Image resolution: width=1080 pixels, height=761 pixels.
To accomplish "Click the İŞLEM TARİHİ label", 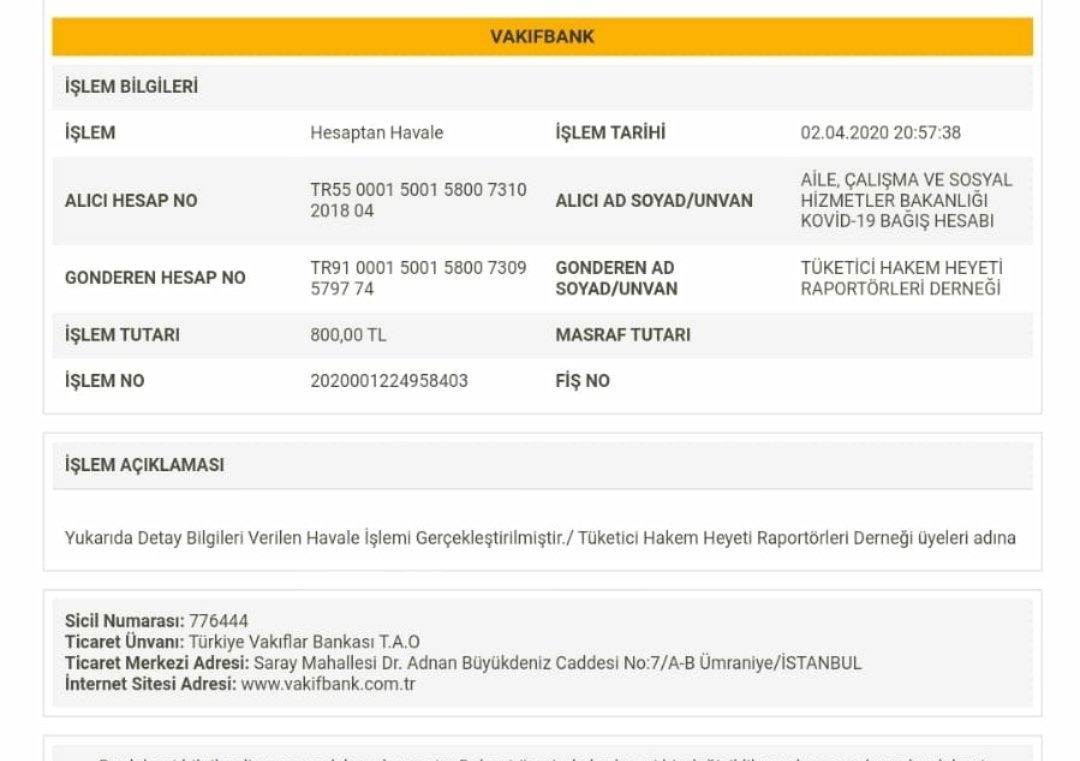I will [x=610, y=133].
